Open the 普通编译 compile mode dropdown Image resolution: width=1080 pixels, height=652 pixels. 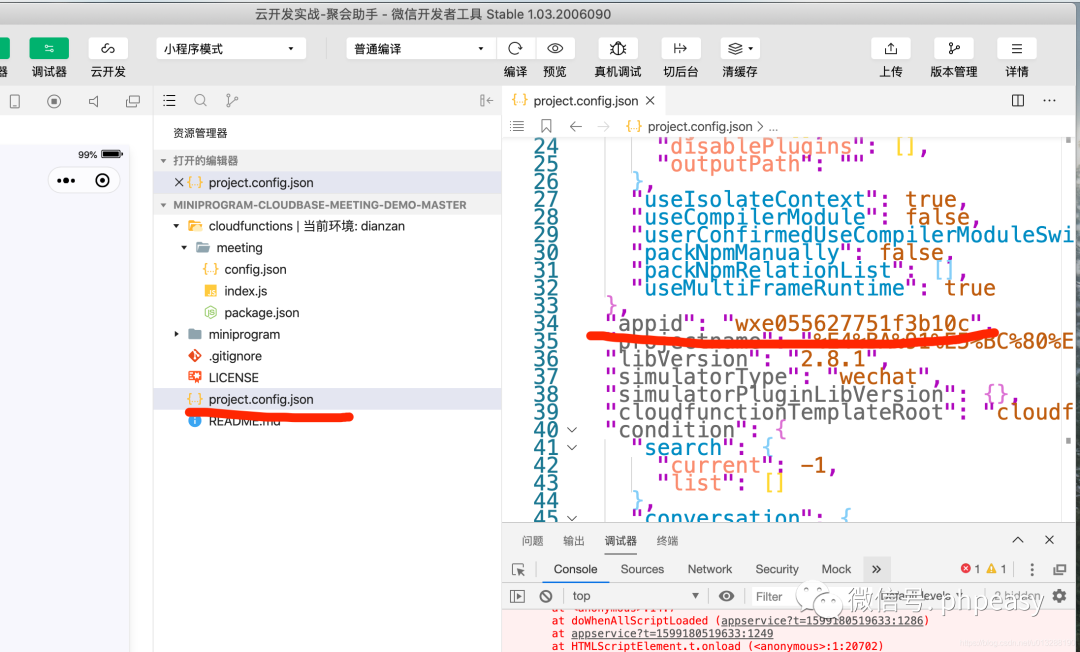[x=420, y=49]
